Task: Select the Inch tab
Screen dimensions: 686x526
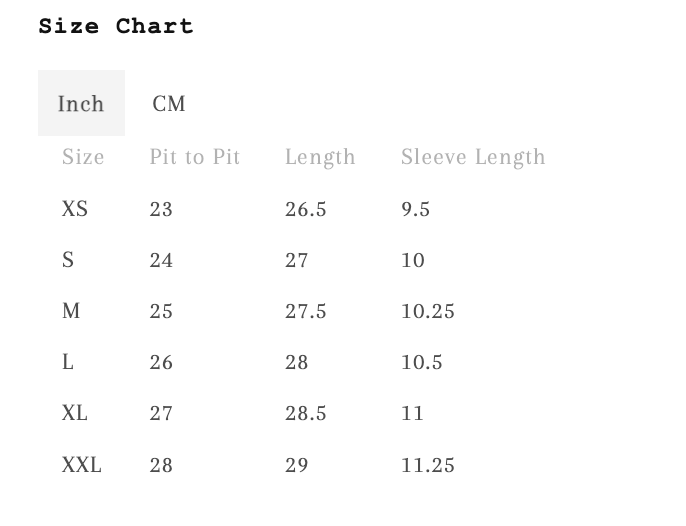Action: tap(81, 103)
